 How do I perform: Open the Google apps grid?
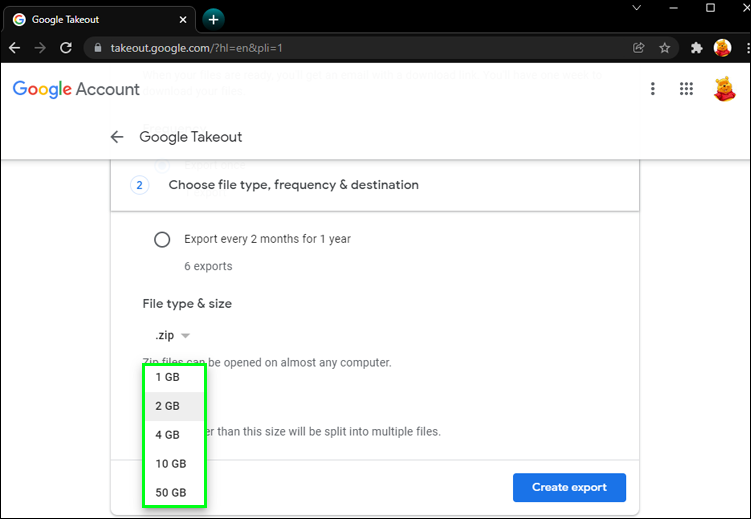click(x=686, y=89)
